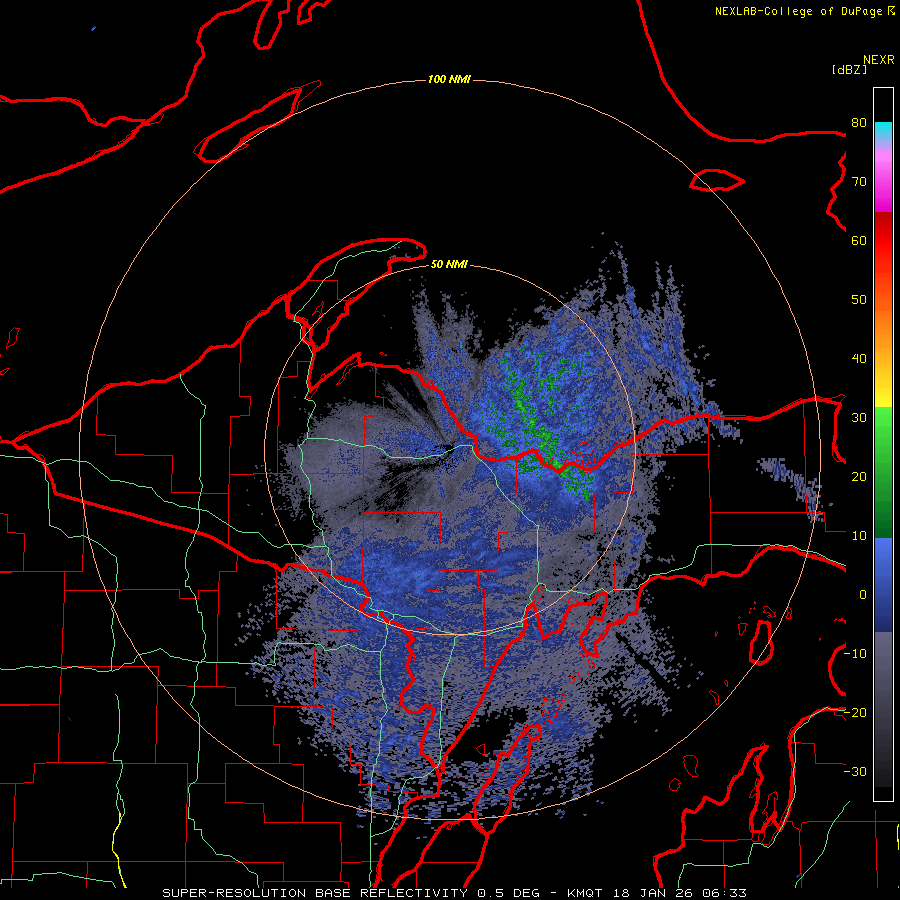Click the 60 value on the dBZ scale
900x900 pixels.
(x=859, y=241)
